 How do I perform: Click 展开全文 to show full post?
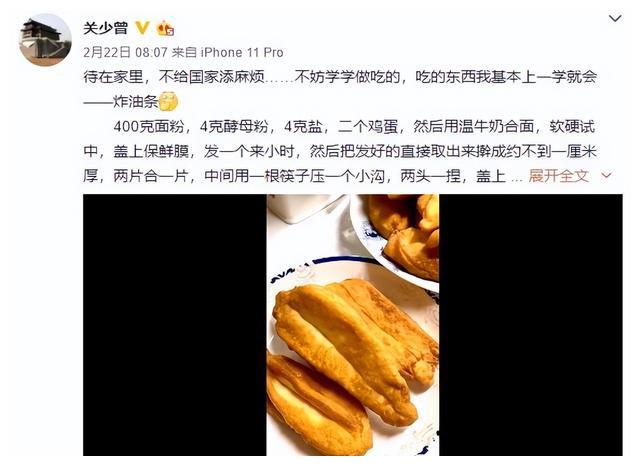tap(558, 176)
